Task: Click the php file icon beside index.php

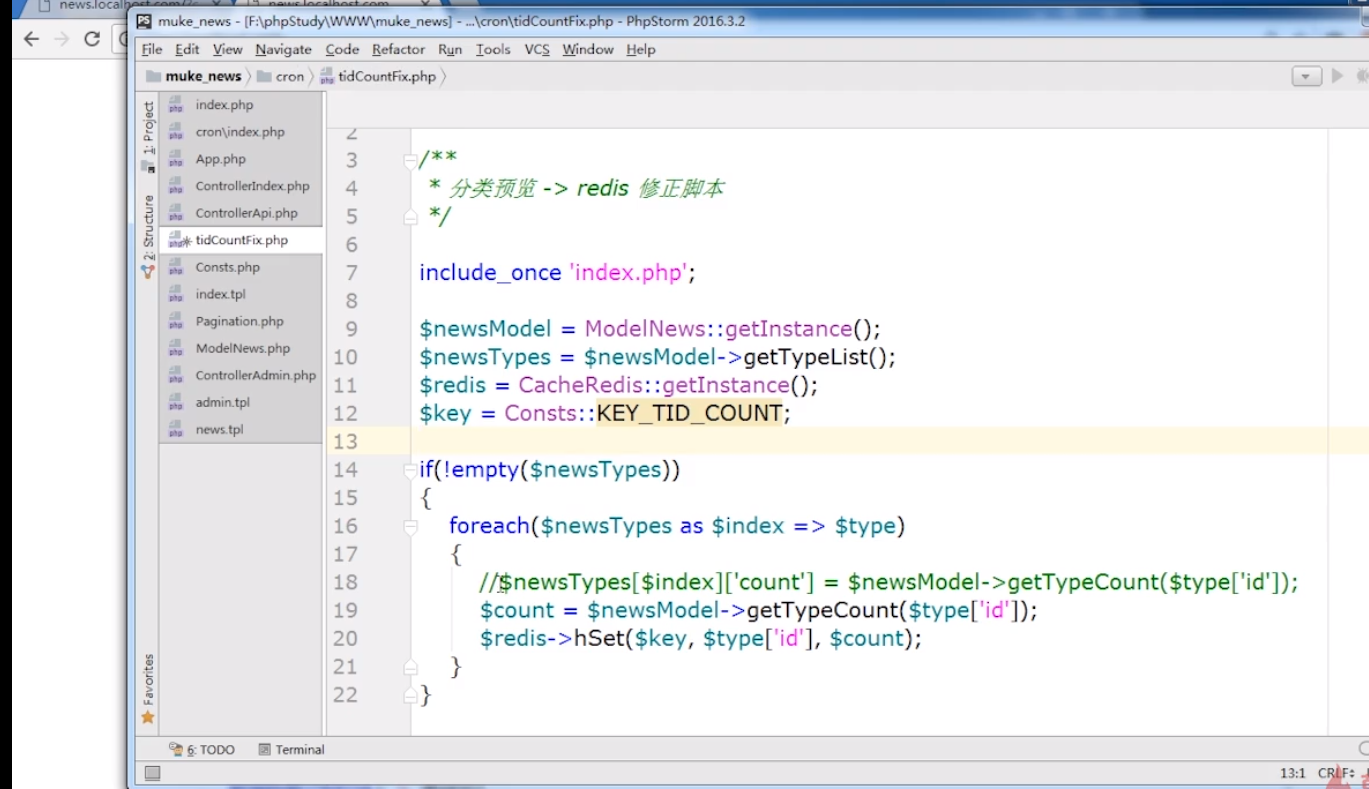Action: pos(176,105)
